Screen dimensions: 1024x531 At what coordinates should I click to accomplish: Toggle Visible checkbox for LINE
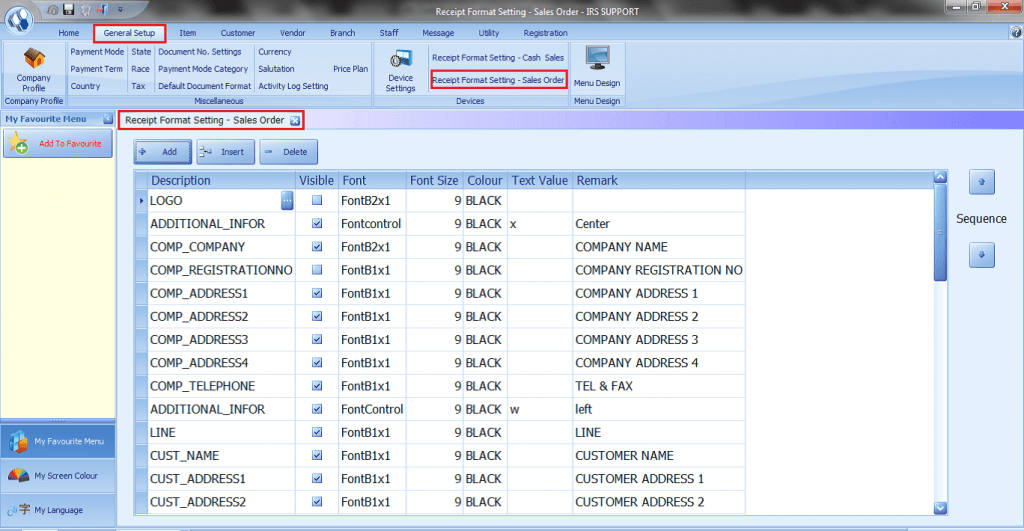[x=317, y=432]
